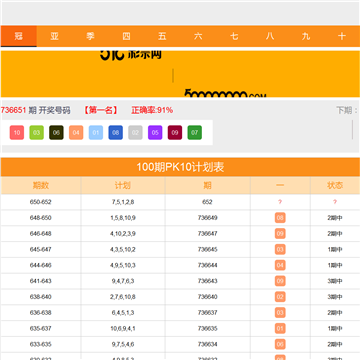Select the 650-652 plan row
Viewport: 360px width, 360px height.
180,202
